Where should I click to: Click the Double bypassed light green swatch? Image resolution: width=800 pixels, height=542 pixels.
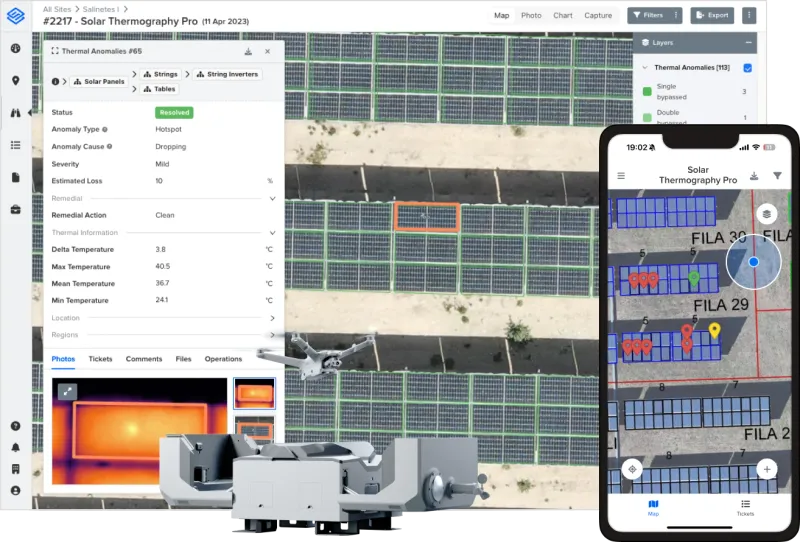tap(647, 118)
